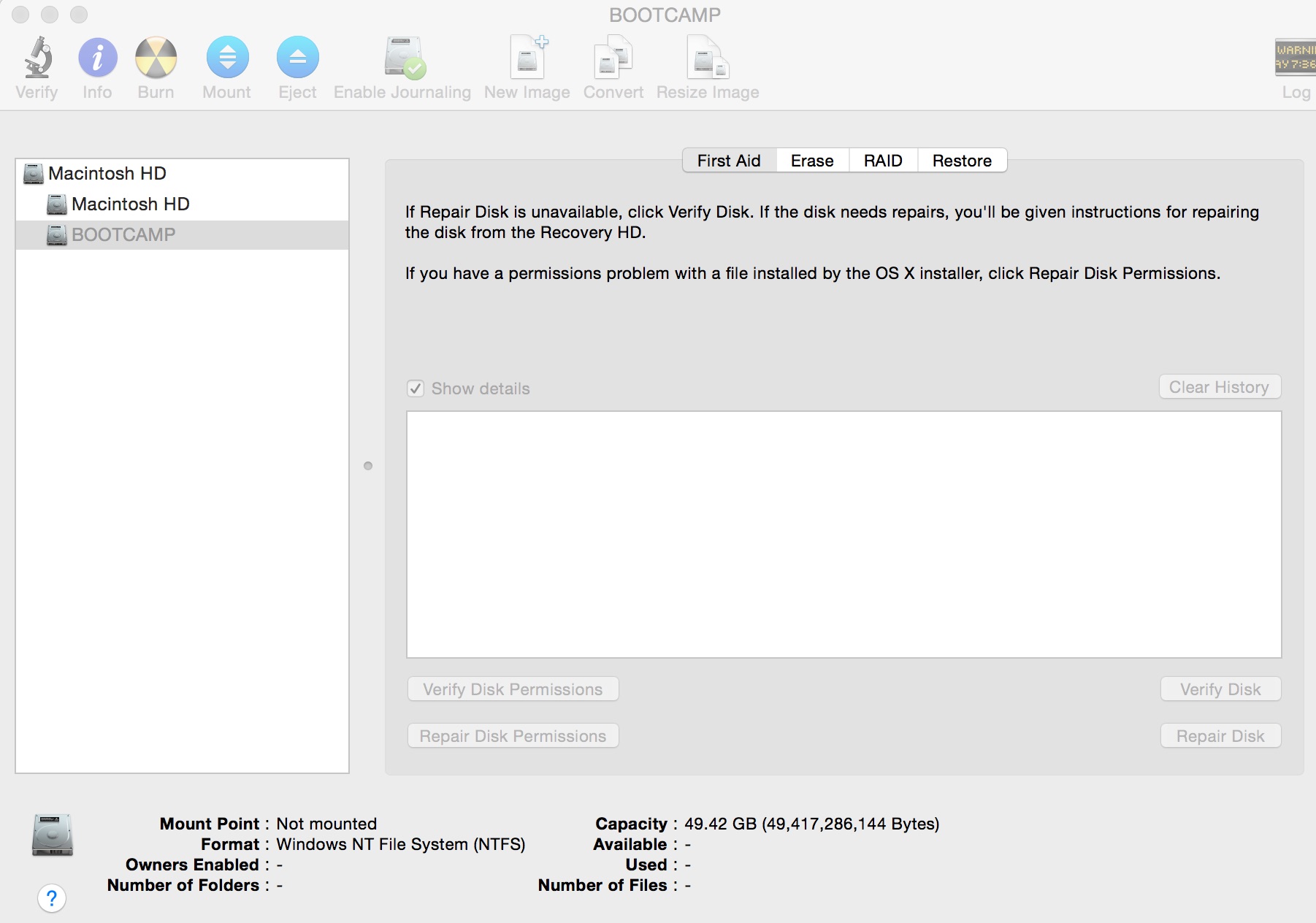Click the Verify Disk button
The height and width of the screenshot is (923, 1316).
click(1220, 689)
